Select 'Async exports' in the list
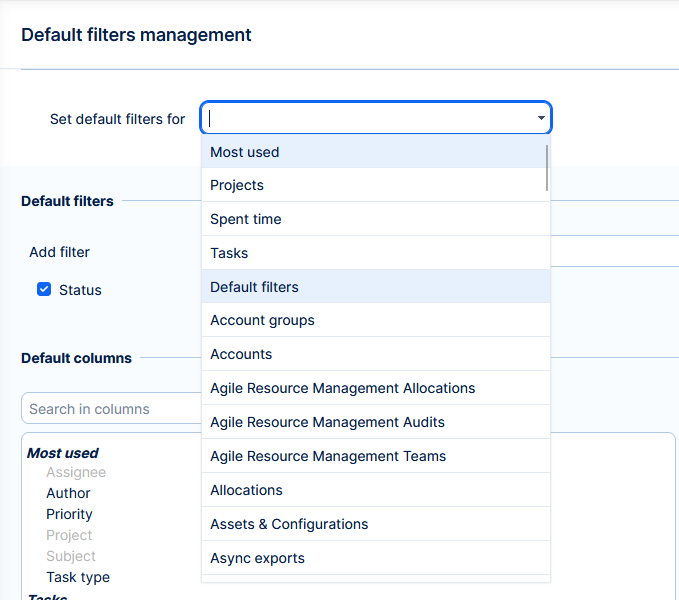Screen dimensions: 679x600 tap(374, 558)
